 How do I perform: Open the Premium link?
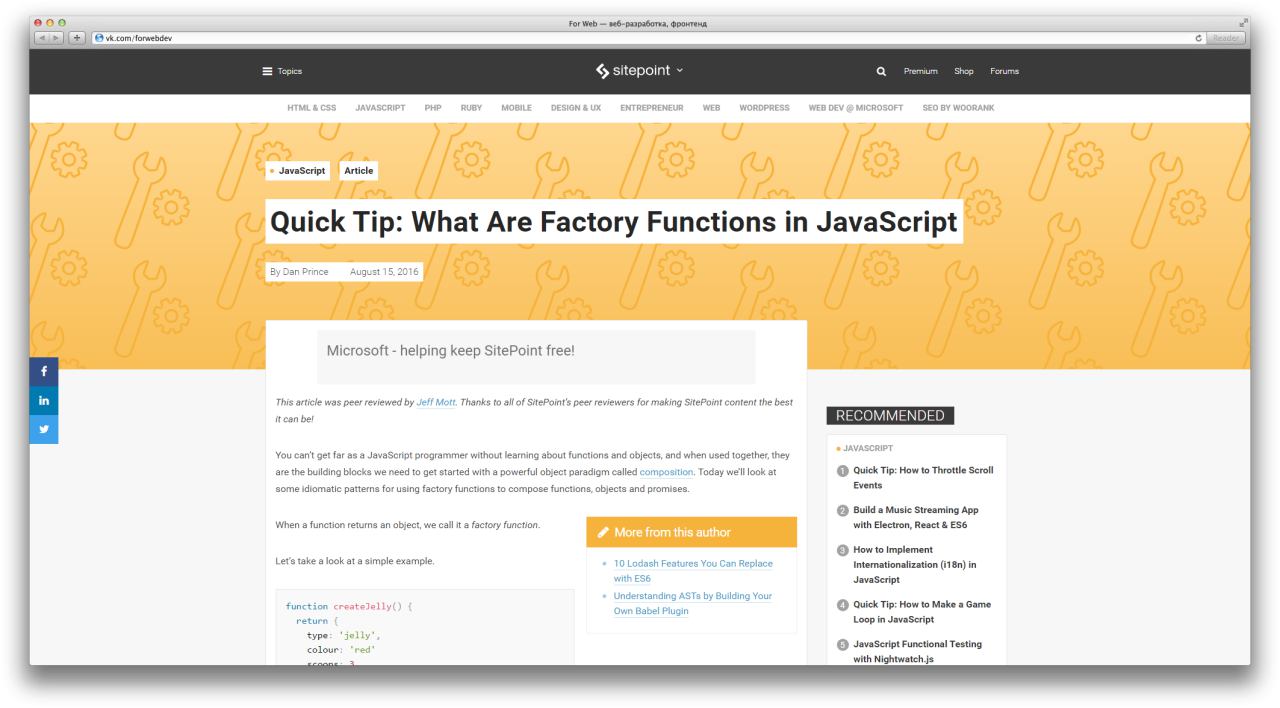921,71
